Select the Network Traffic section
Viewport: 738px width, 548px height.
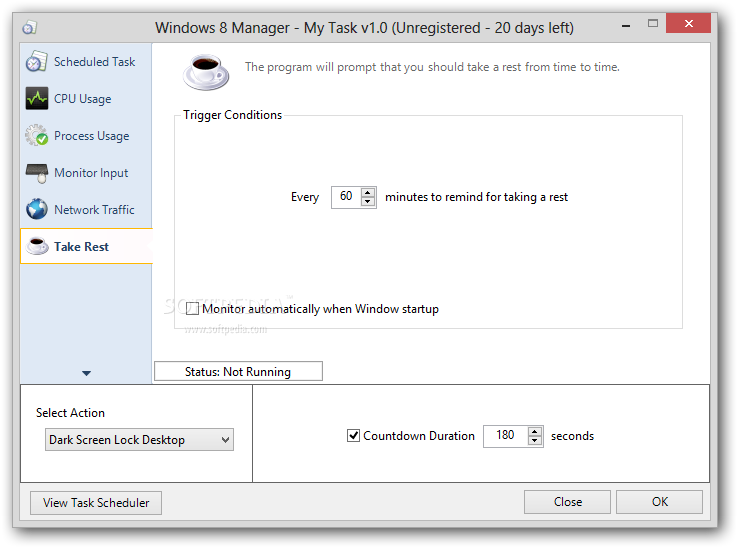86,209
